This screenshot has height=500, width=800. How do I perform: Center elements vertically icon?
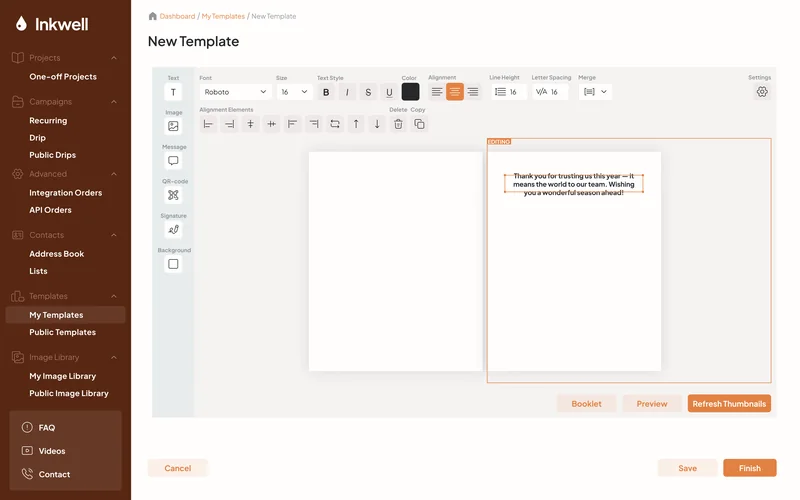point(251,124)
